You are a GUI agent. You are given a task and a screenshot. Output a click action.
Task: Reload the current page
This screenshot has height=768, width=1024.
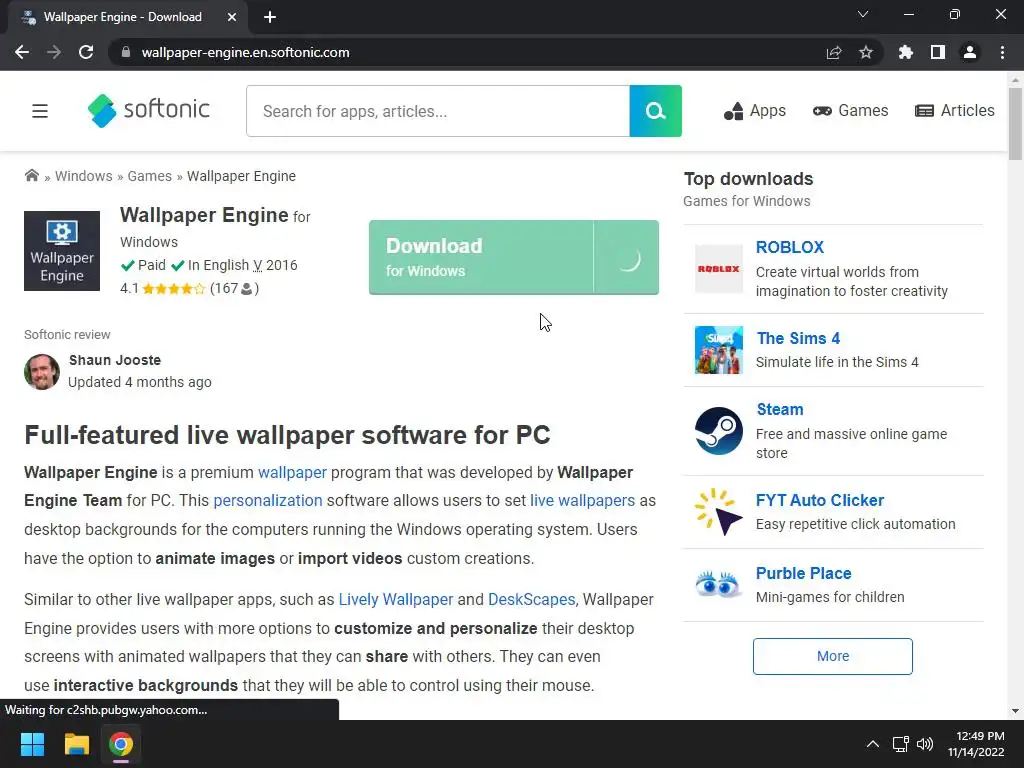click(86, 52)
